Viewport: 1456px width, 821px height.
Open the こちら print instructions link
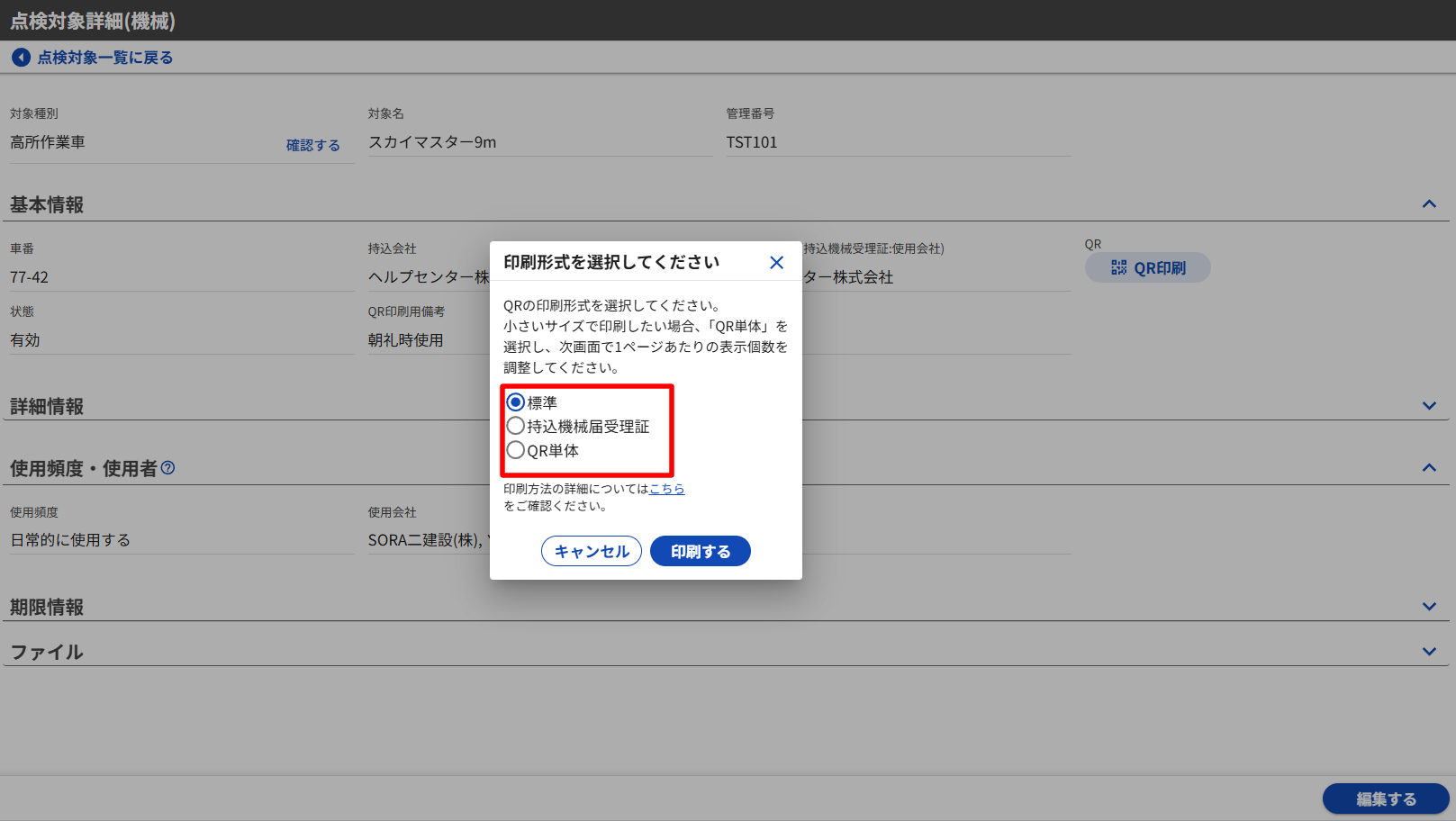666,489
